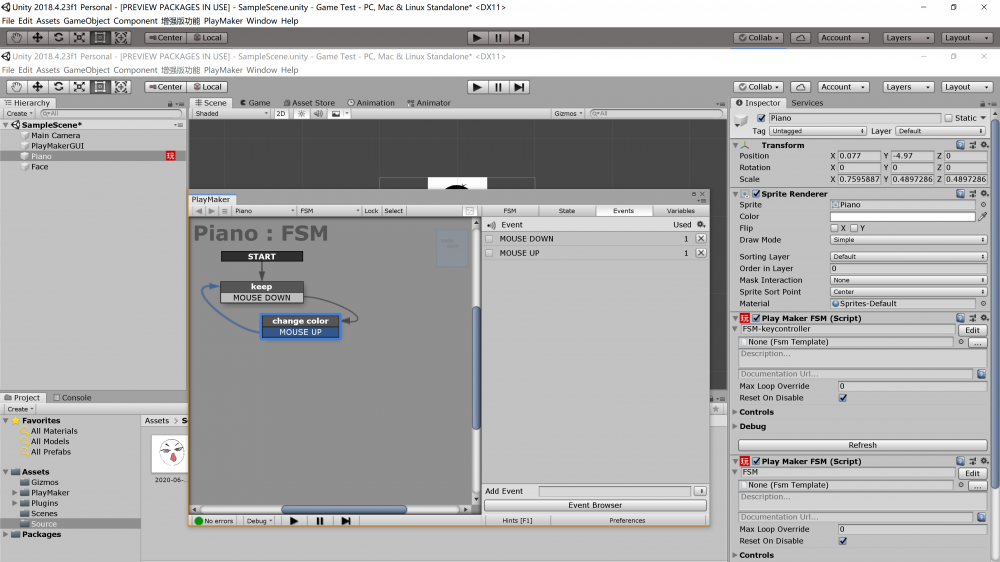Screen dimensions: 1000x562
Task: Delete the MOUSE UP event
Action: [701, 253]
